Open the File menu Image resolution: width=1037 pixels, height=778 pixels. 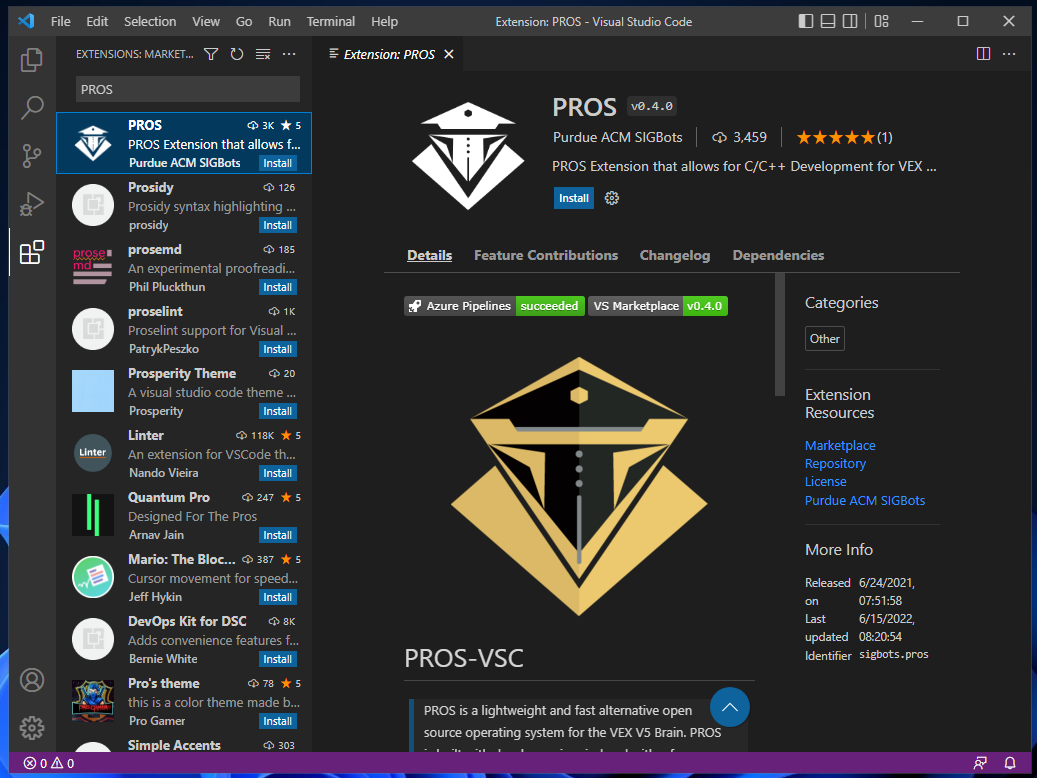(61, 21)
